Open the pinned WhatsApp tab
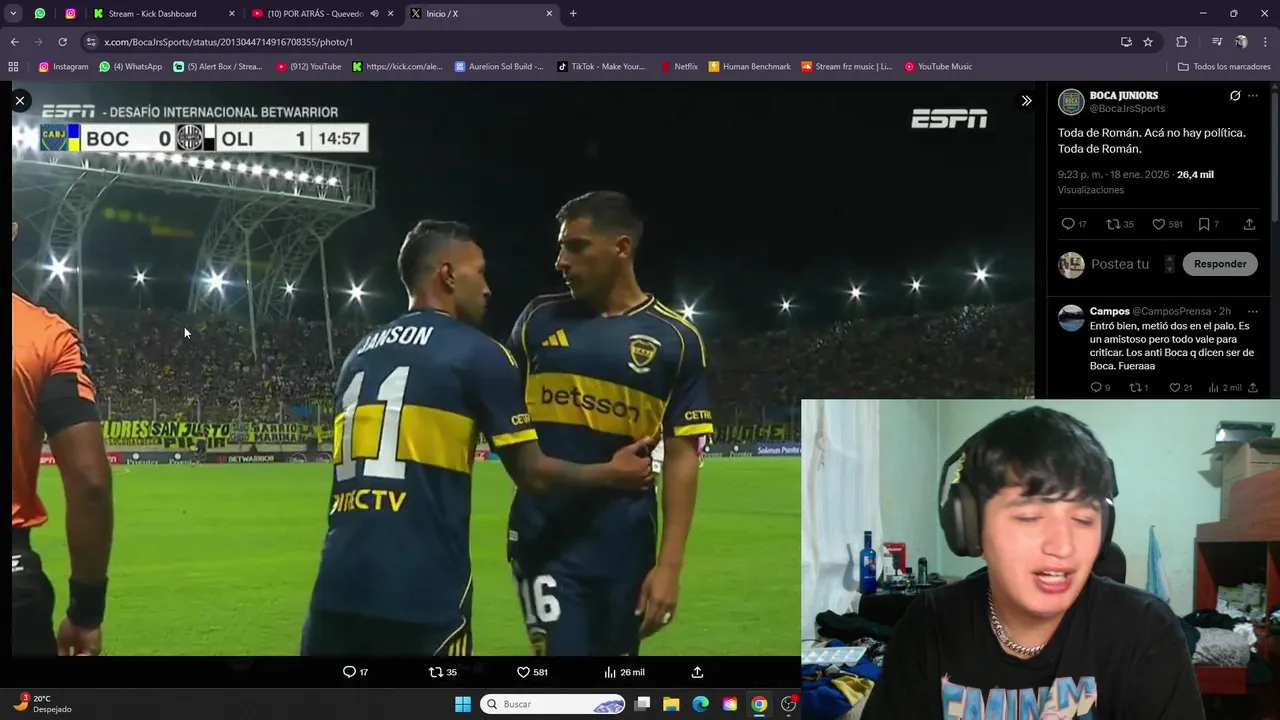 (x=40, y=14)
